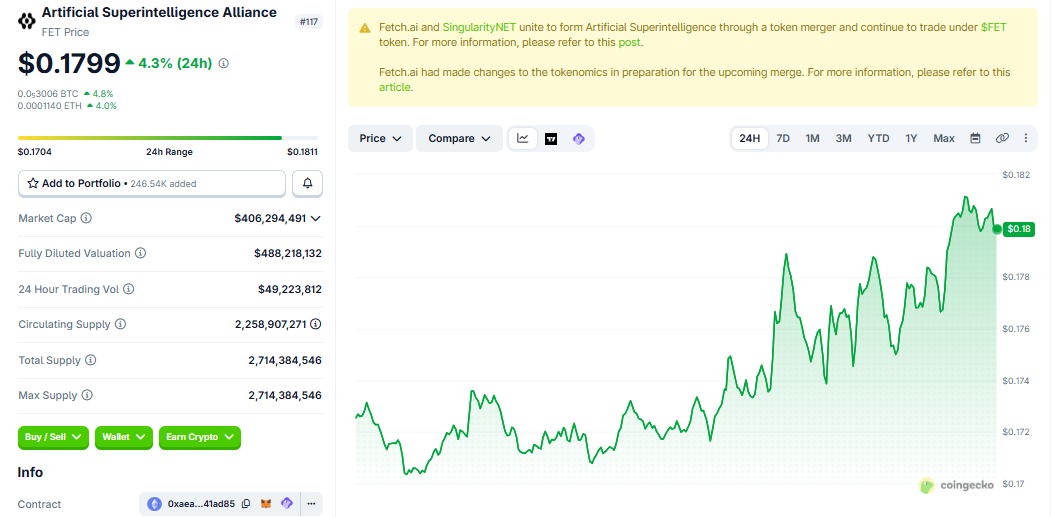The image size is (1051, 517).
Task: Click the SingularityNET link in notice
Action: coord(479,27)
